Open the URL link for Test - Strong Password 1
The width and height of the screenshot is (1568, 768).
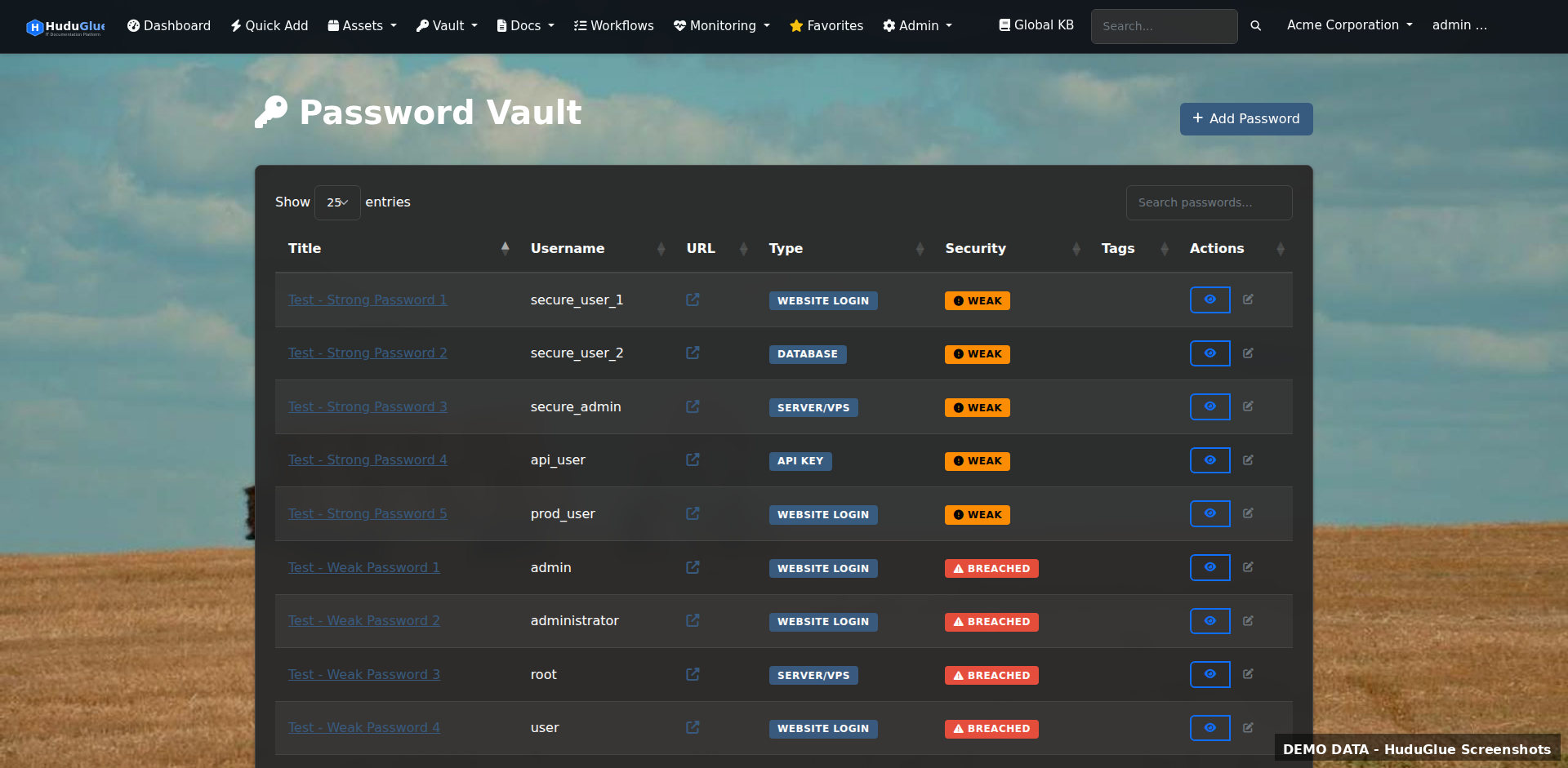(692, 300)
